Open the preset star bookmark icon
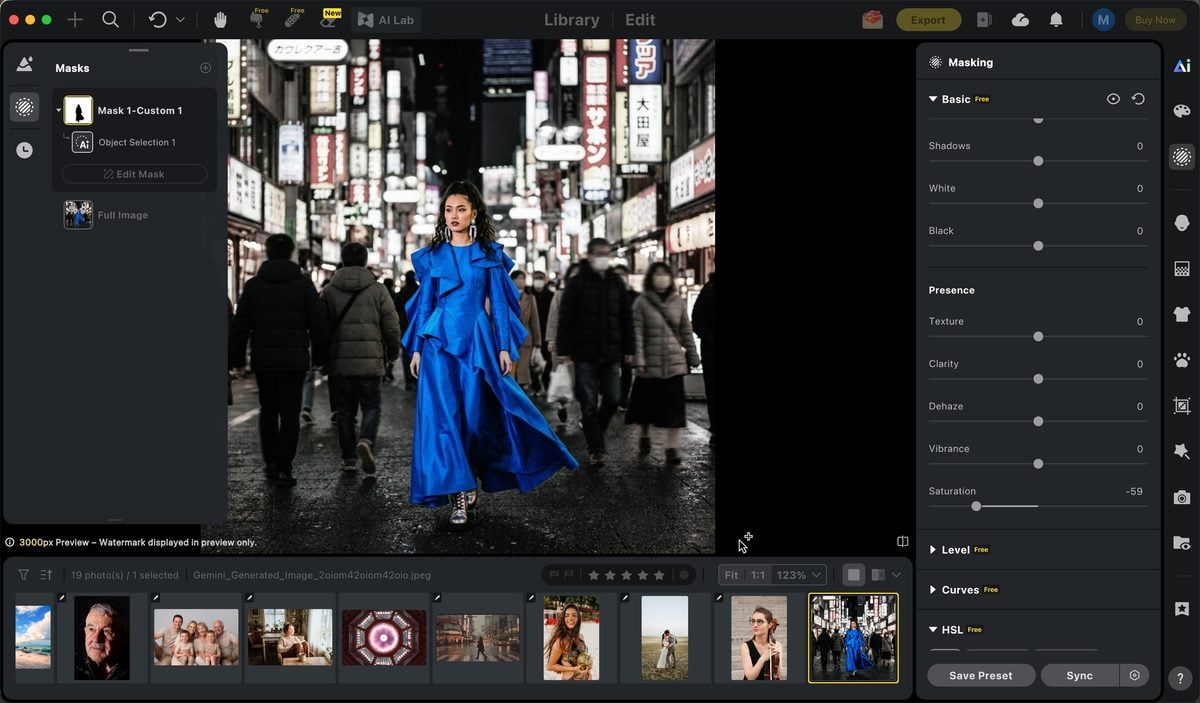The image size is (1200, 703). (1182, 608)
